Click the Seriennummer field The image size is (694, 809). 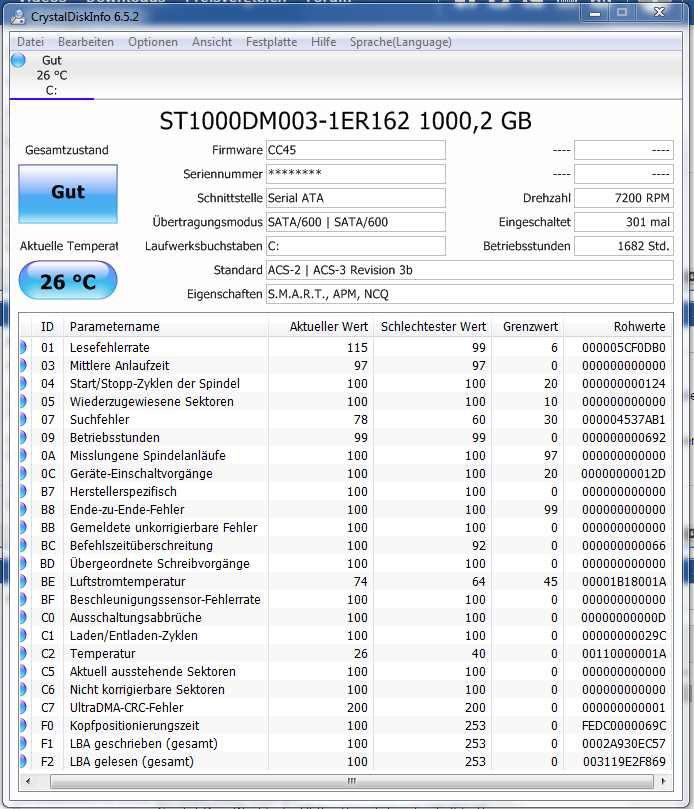point(356,174)
